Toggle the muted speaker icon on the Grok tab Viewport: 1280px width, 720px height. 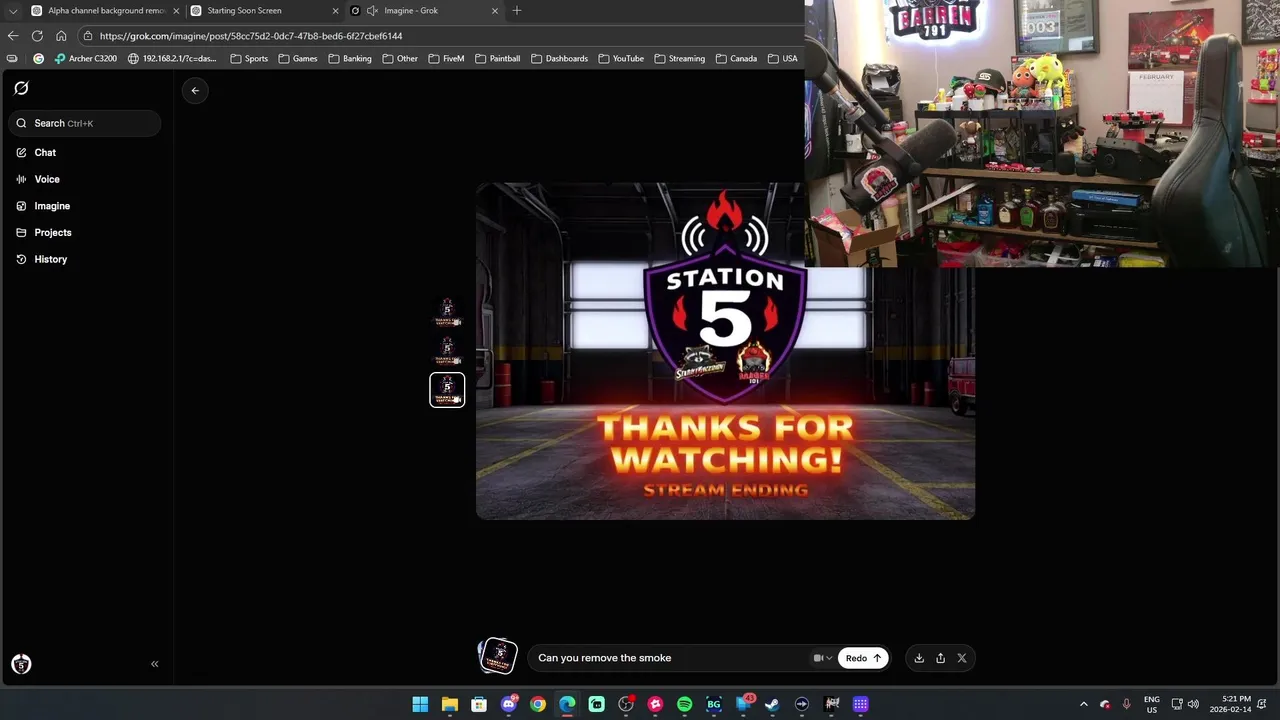[x=372, y=10]
